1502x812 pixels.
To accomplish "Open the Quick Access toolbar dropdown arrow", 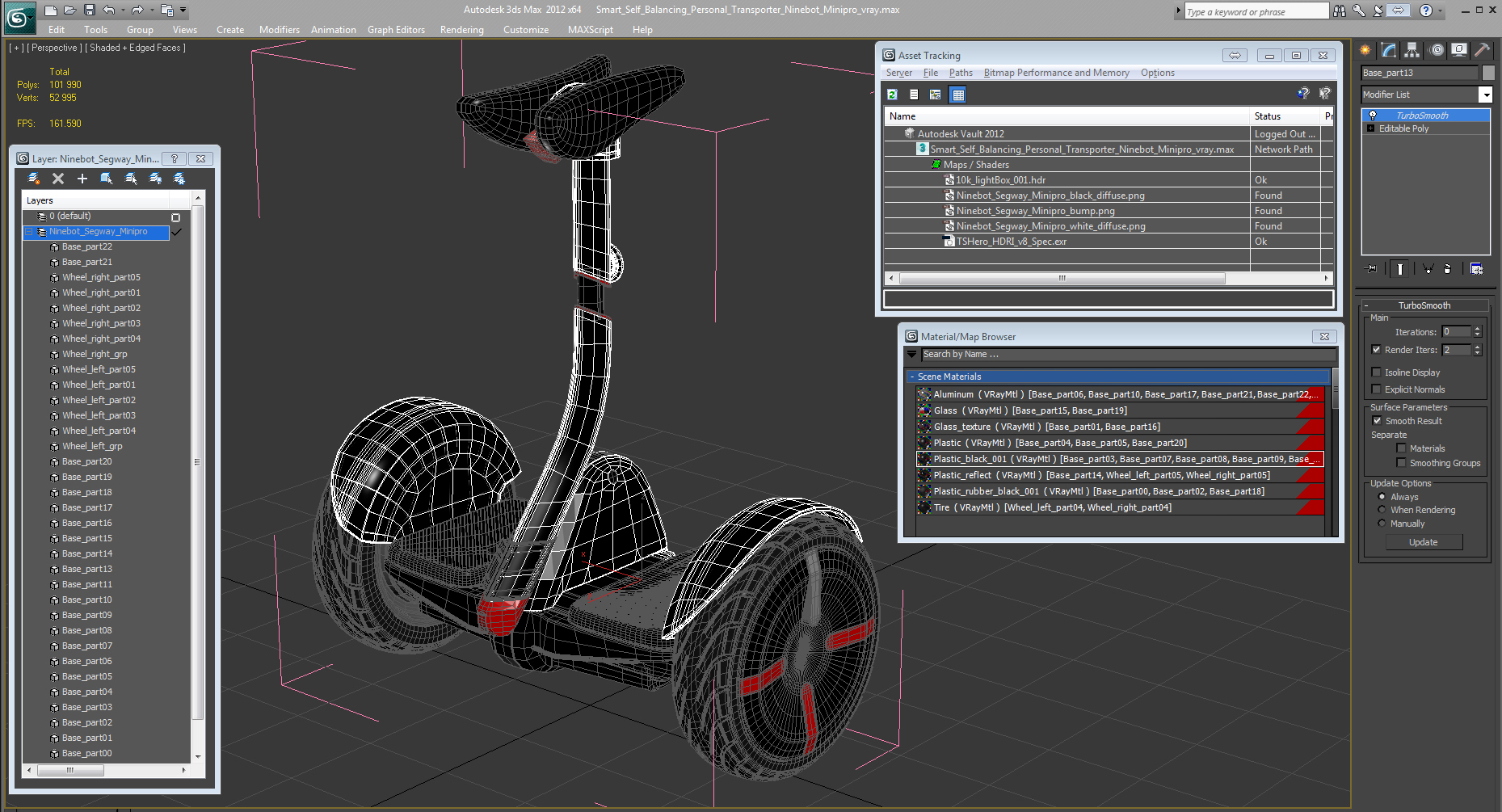I will tap(183, 11).
